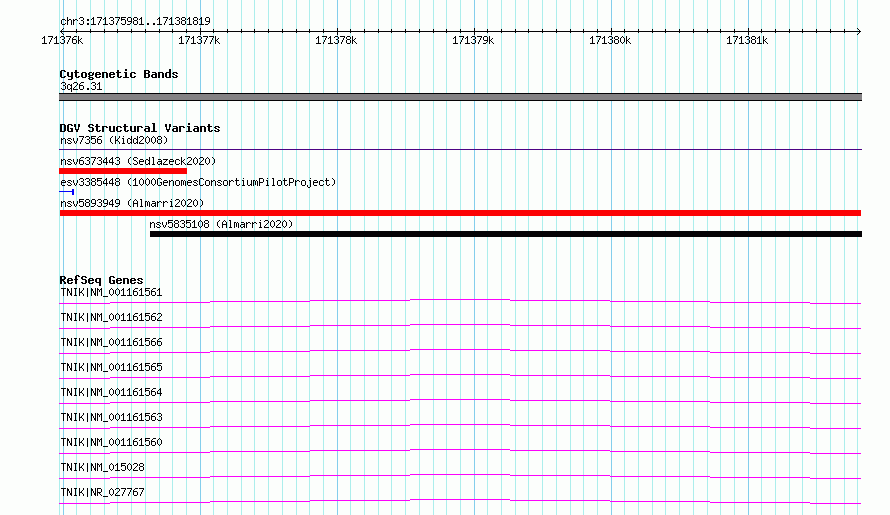Screen dimensions: 890x515
Task: Open transcript TNIK|NM_001161566
Action: tap(111, 342)
